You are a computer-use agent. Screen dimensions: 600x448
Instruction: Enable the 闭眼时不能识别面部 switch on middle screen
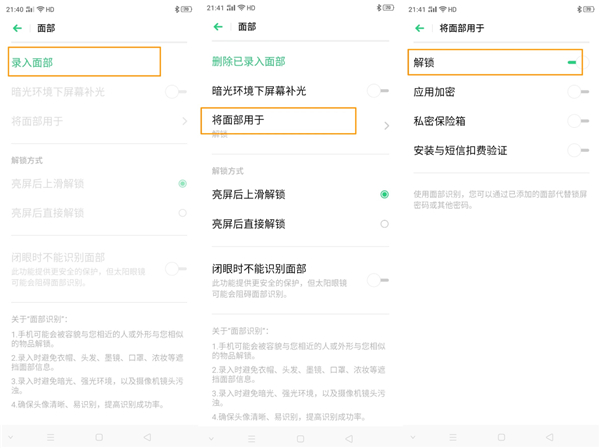377,281
